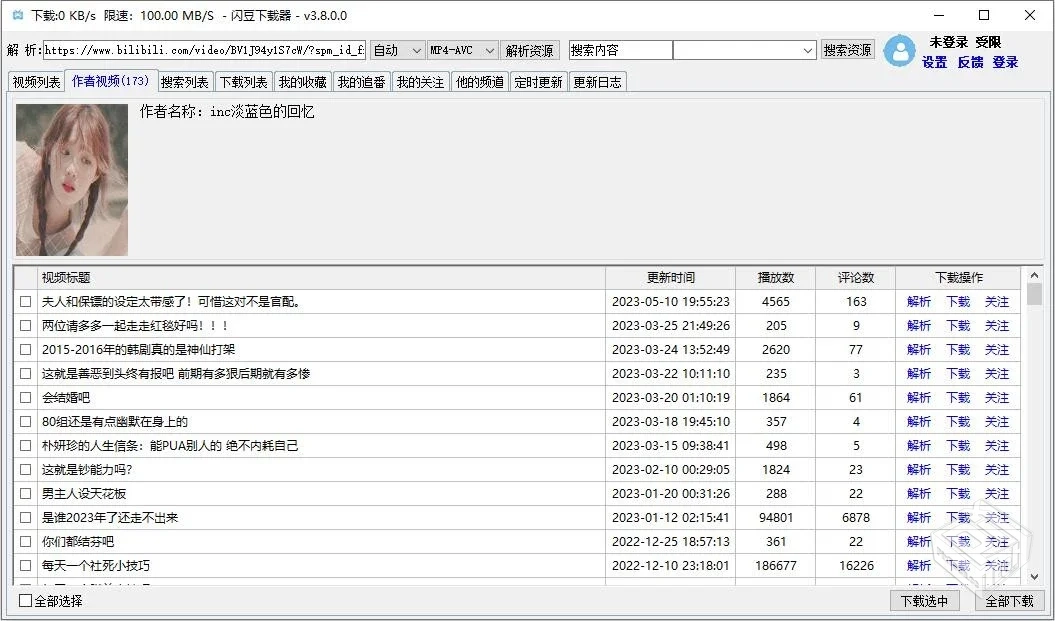Click the 反馈 feedback link
The width and height of the screenshot is (1055, 621).
click(969, 62)
